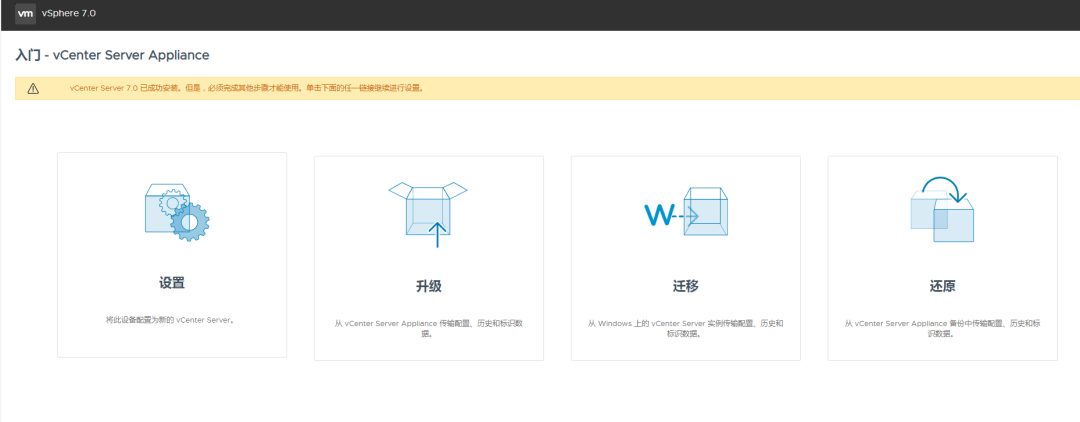Click the upgrade card description text
The image size is (1080, 422).
coord(428,328)
